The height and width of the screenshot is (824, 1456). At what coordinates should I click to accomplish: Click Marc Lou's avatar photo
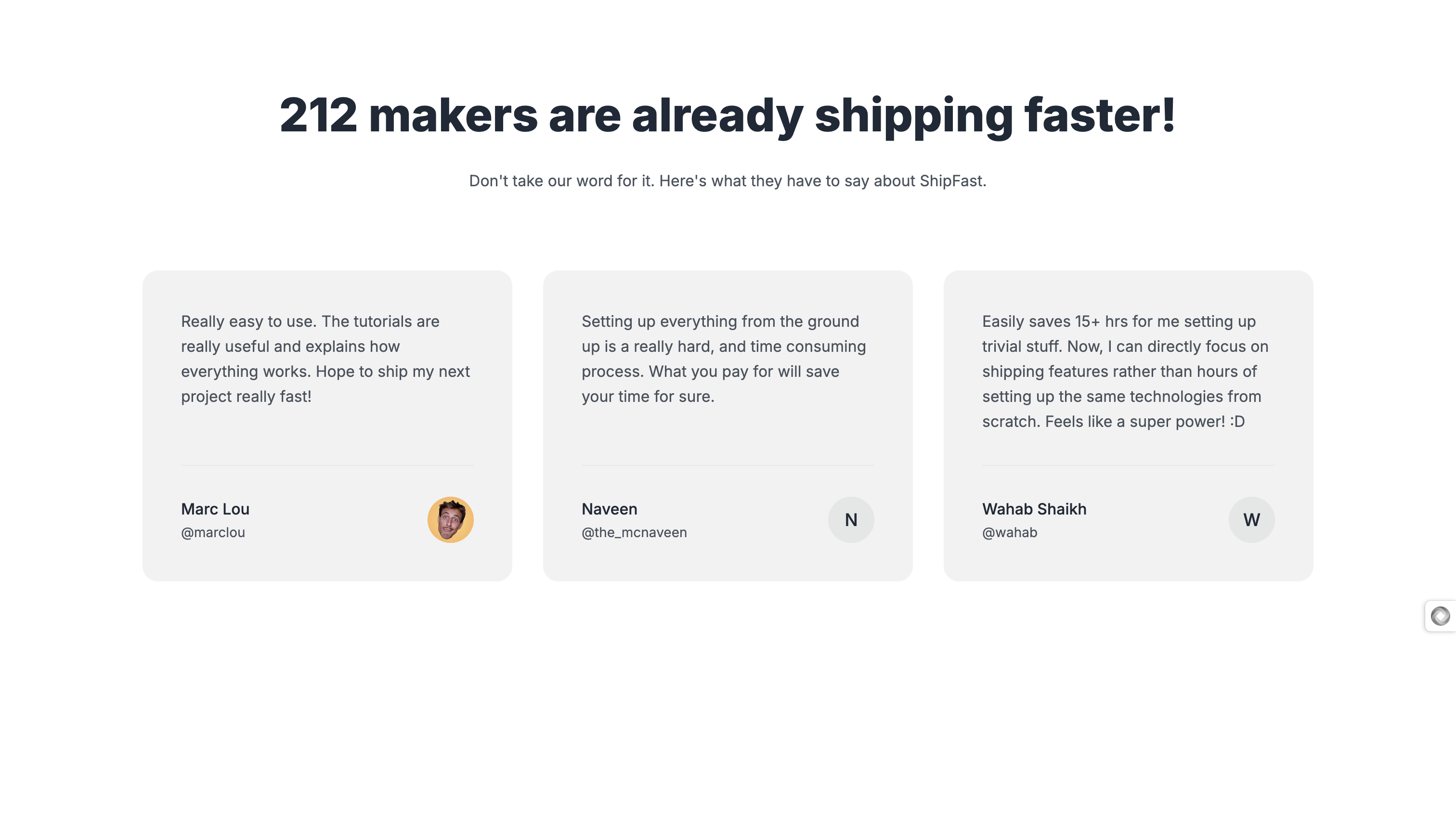(x=450, y=519)
